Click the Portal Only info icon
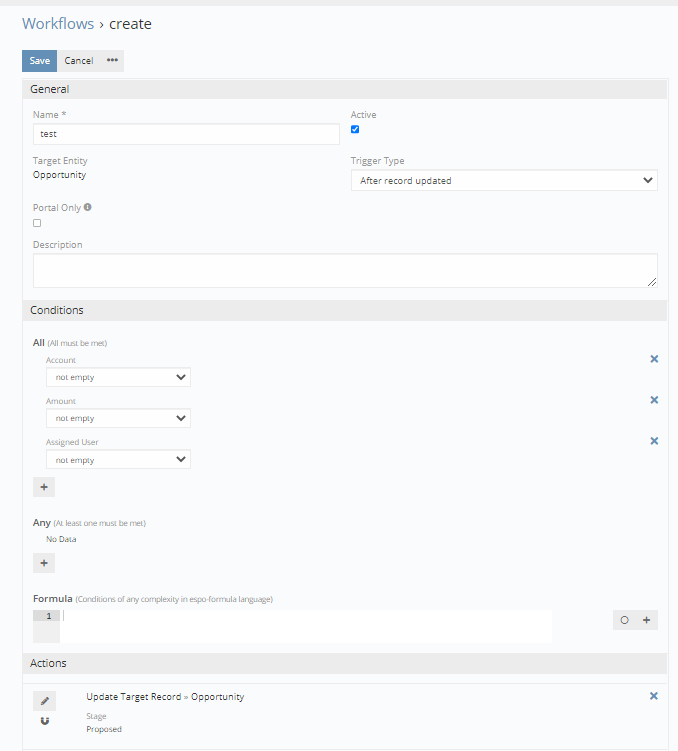The width and height of the screenshot is (678, 751). point(88,207)
